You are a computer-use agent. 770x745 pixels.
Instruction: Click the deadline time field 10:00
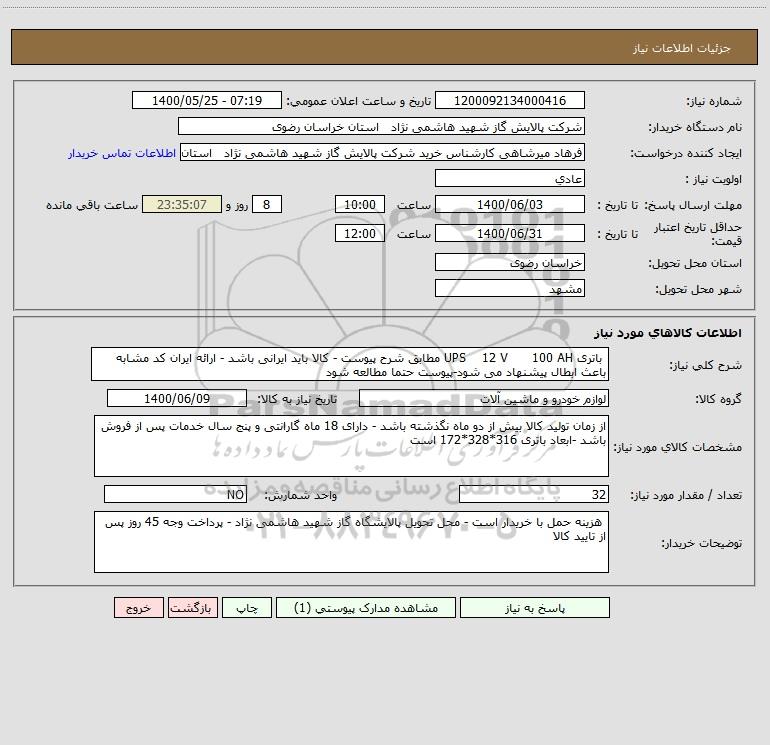pos(359,205)
